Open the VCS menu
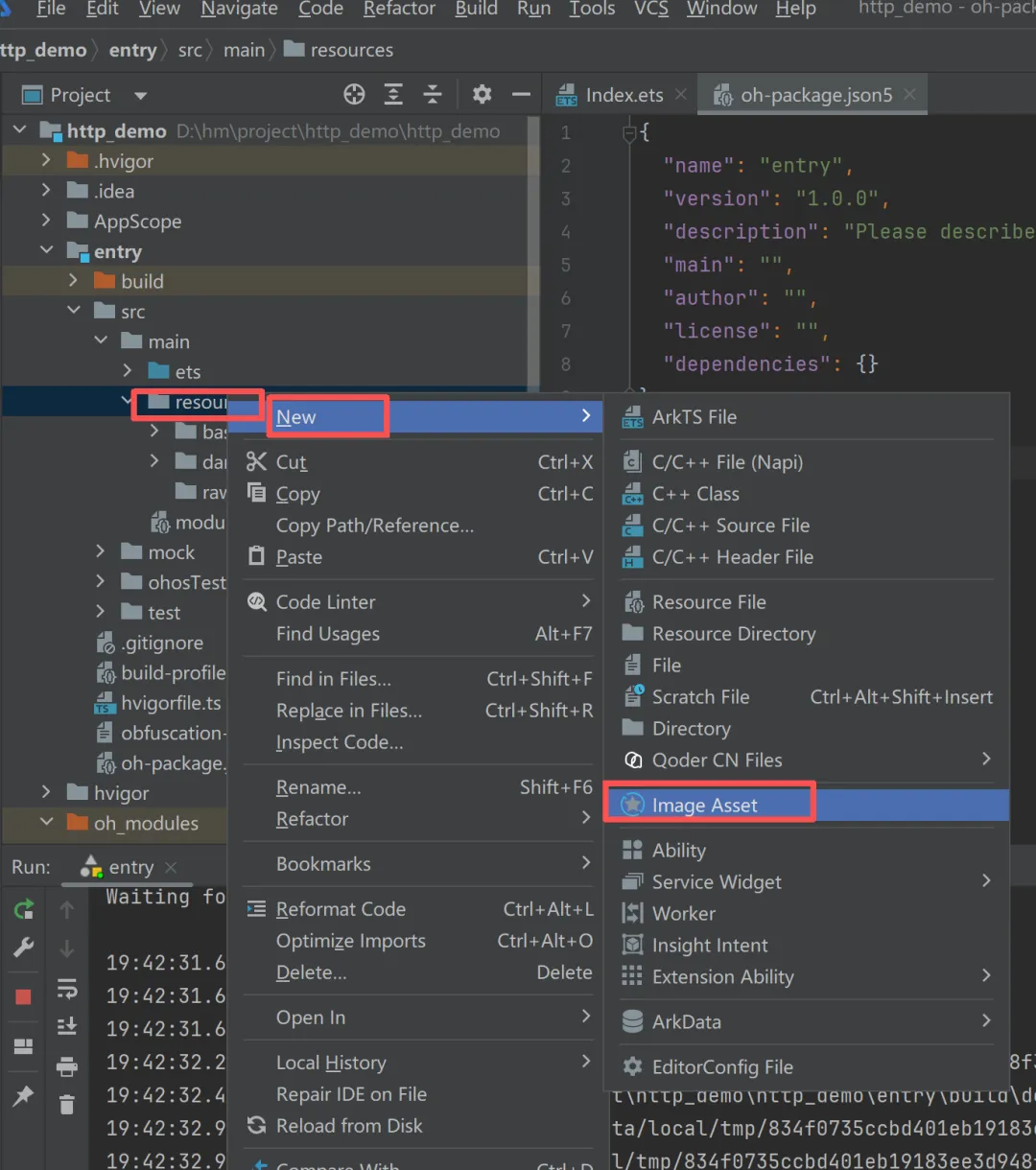 tap(651, 10)
